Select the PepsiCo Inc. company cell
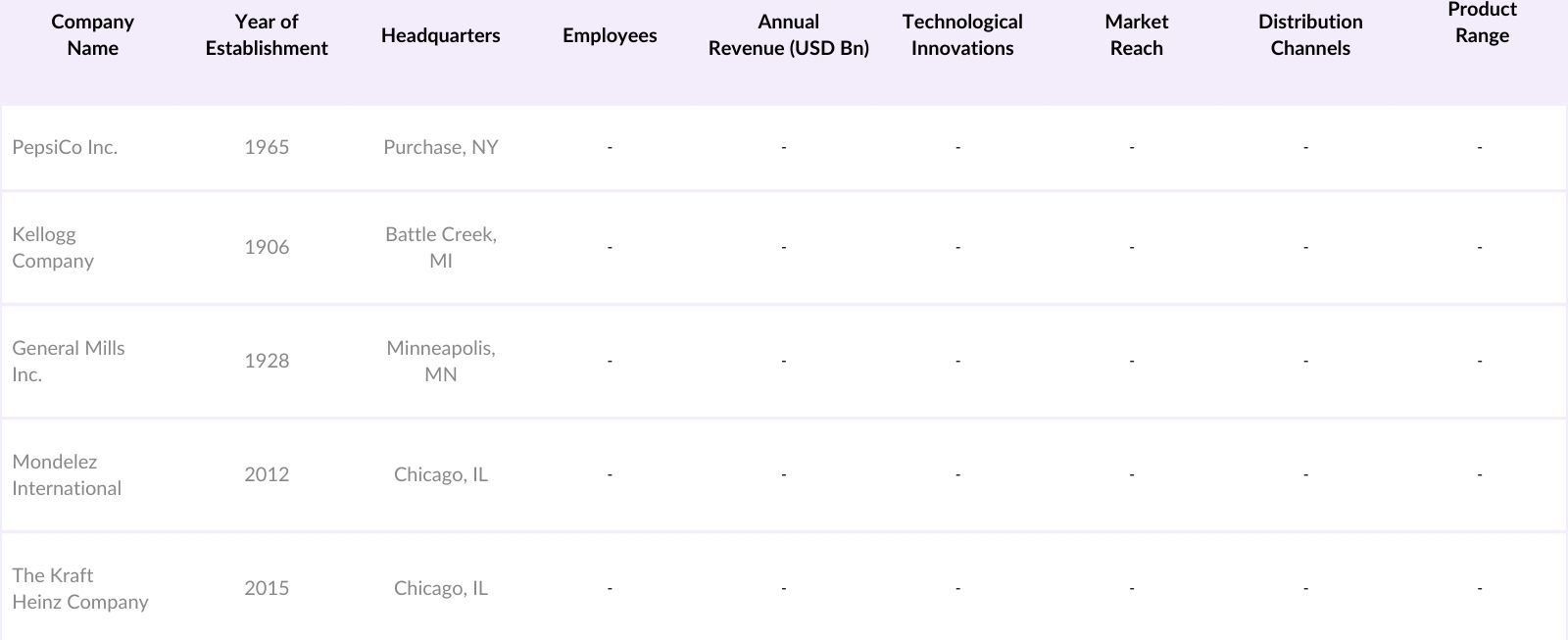 tap(65, 147)
